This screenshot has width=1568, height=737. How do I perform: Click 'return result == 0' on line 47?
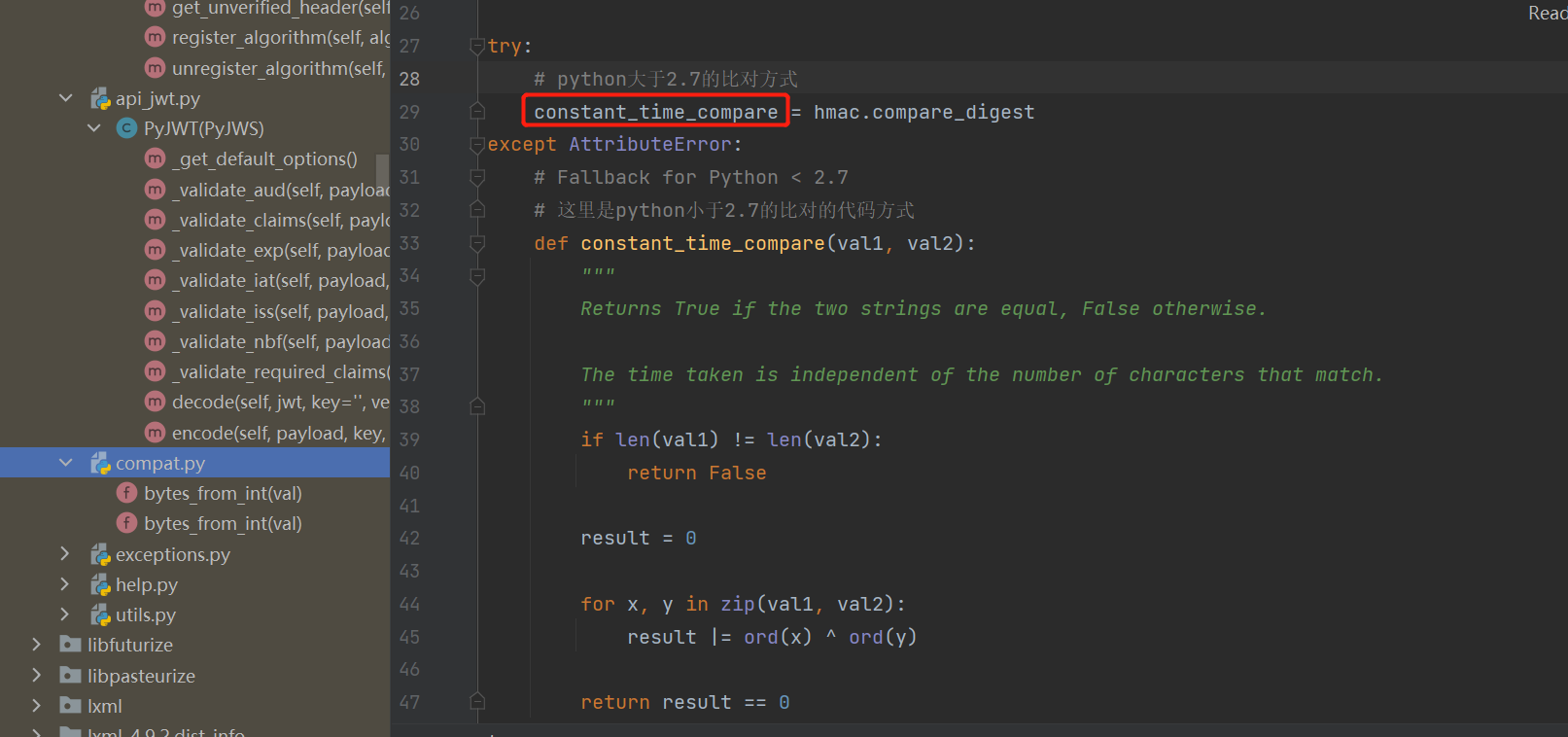tap(684, 702)
